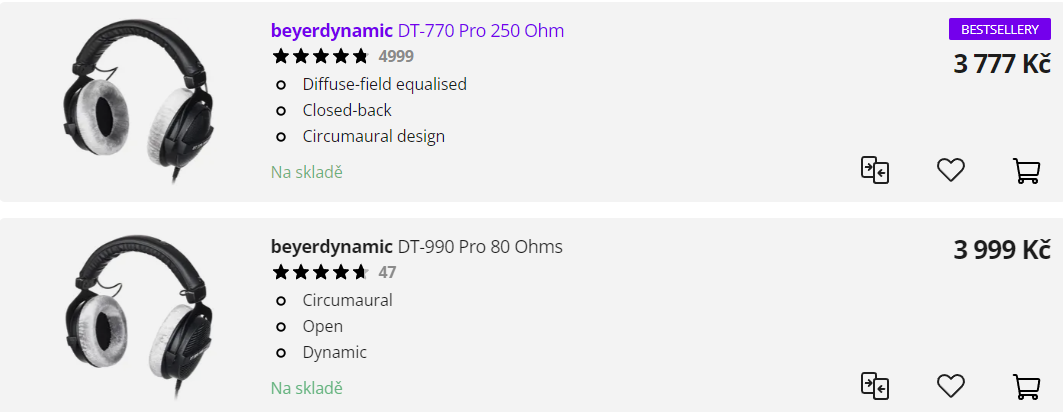
Task: Favorite the DT-990 Pro with heart icon
Action: pyautogui.click(x=950, y=386)
